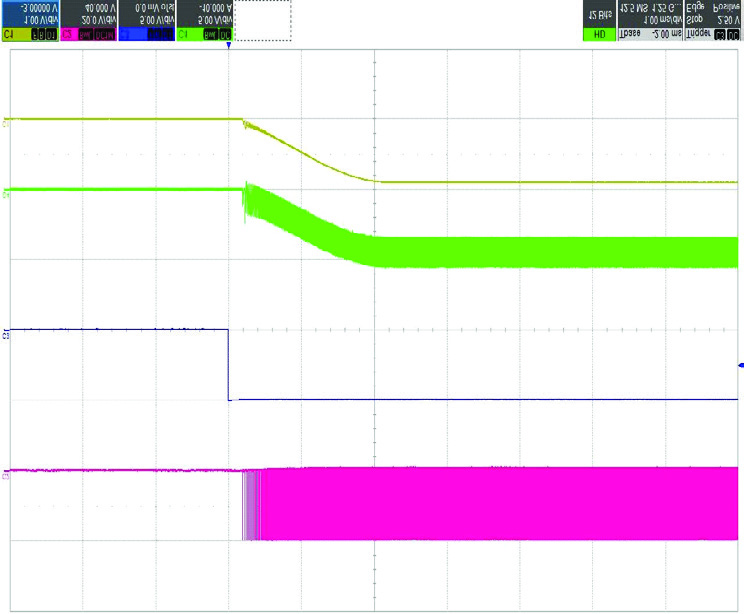Click the yellow channel ground marker at left

pos(7,121)
